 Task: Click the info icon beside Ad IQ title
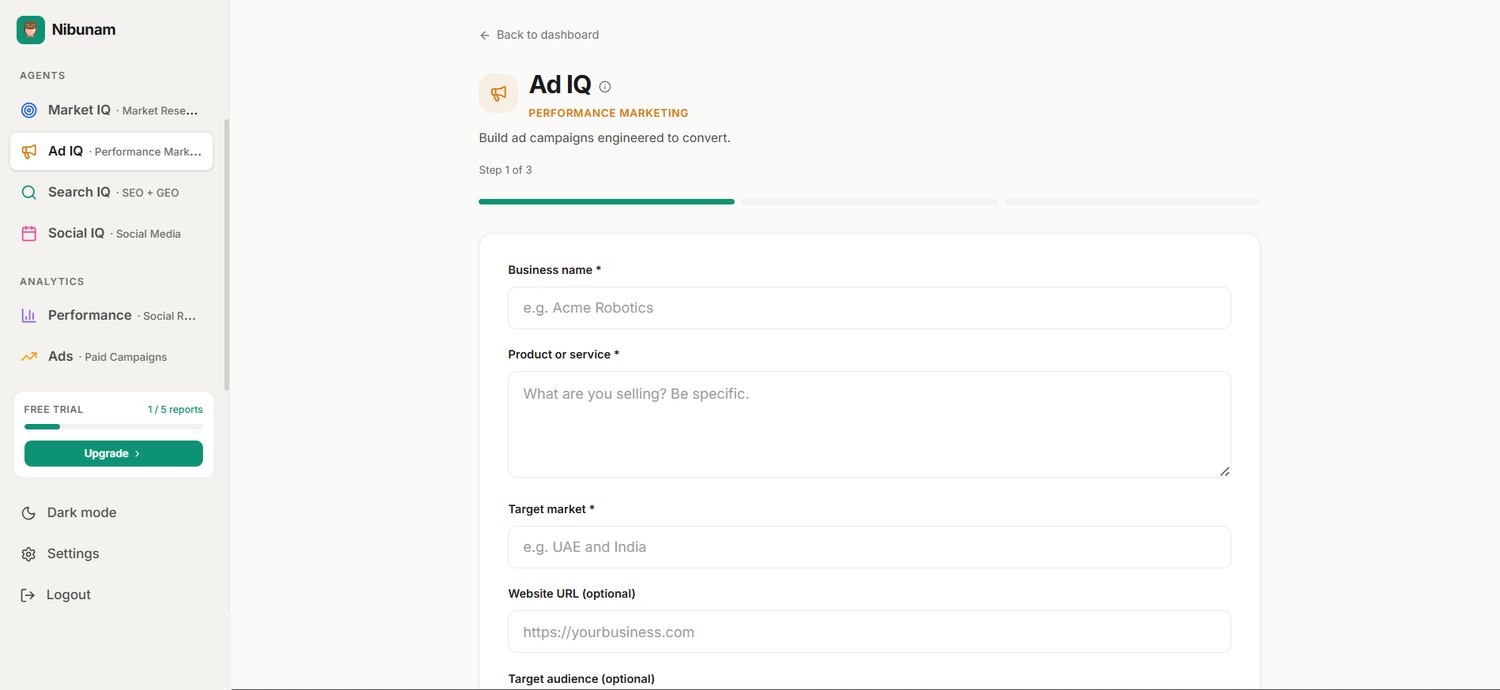pyautogui.click(x=605, y=87)
